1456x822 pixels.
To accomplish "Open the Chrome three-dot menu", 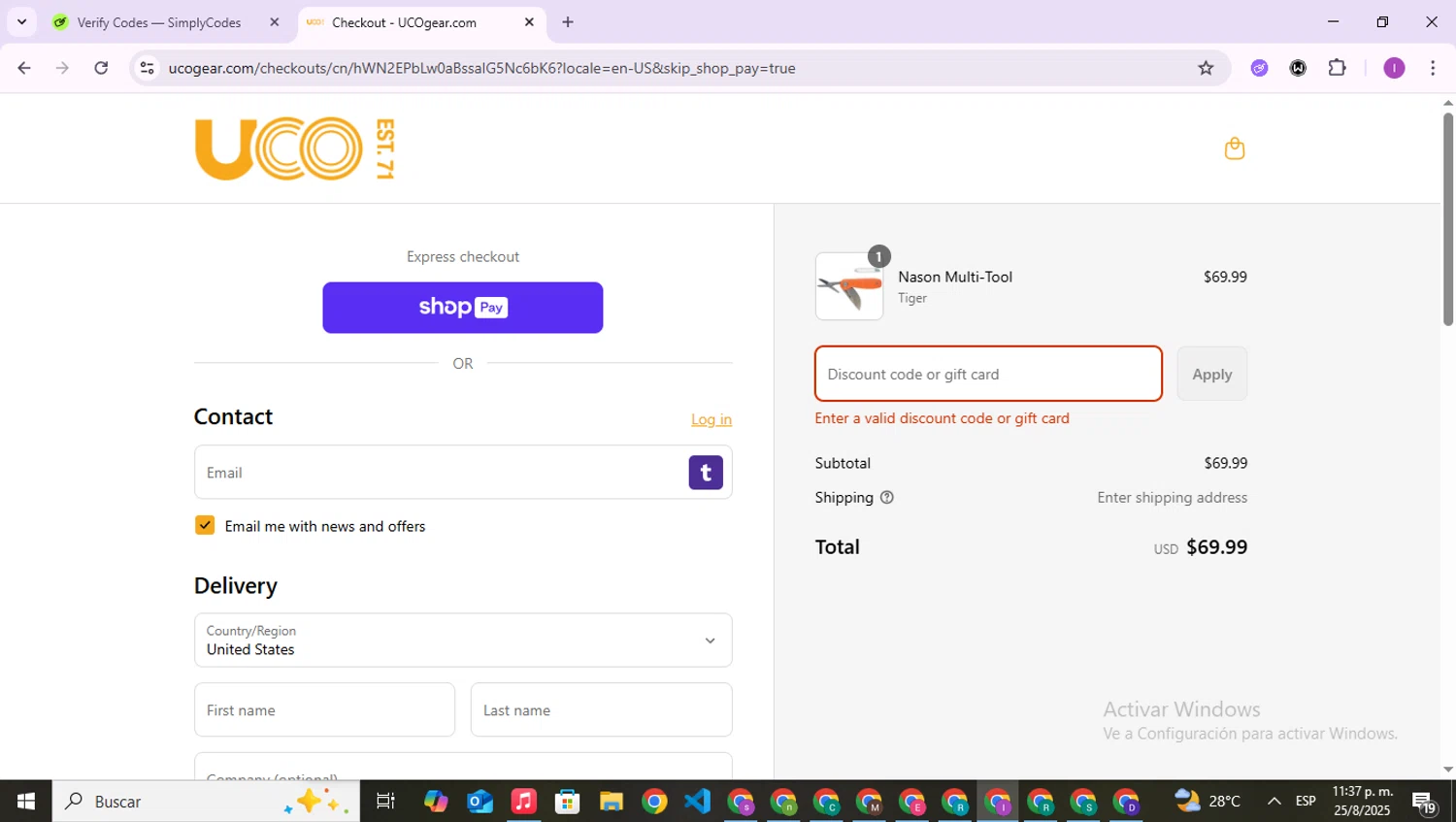I will click(1433, 68).
